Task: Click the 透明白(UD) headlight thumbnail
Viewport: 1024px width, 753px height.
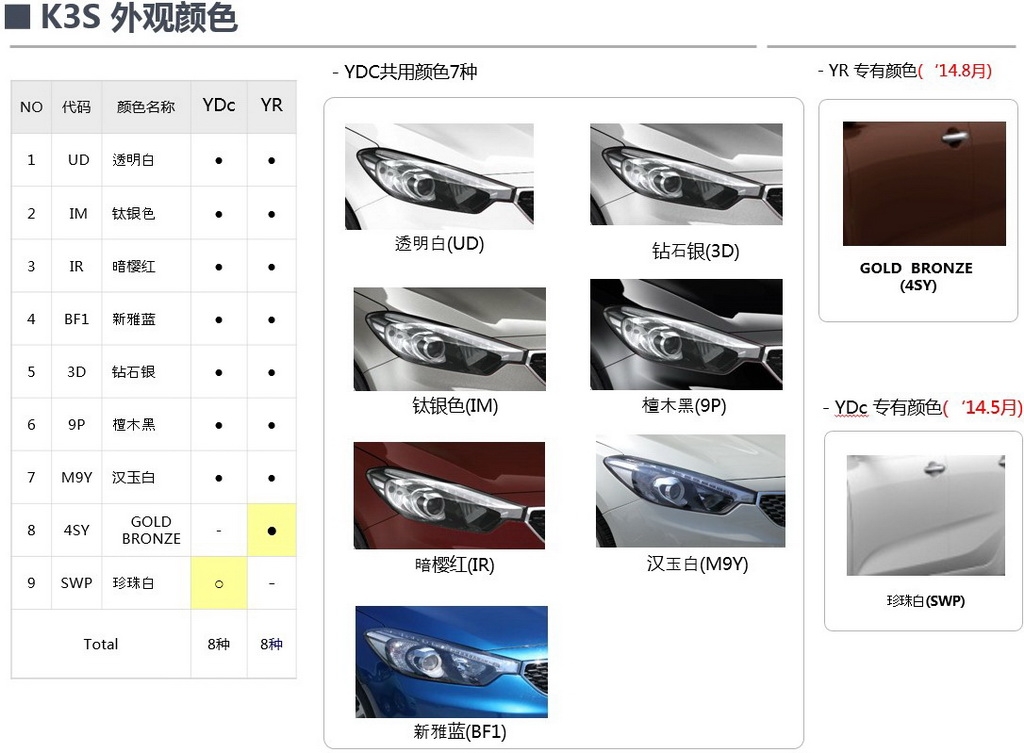Action: 439,176
